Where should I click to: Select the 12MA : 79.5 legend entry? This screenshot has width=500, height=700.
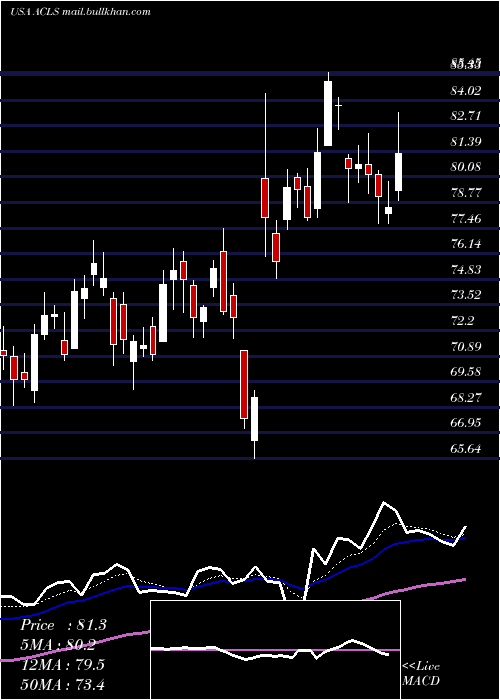tap(63, 665)
